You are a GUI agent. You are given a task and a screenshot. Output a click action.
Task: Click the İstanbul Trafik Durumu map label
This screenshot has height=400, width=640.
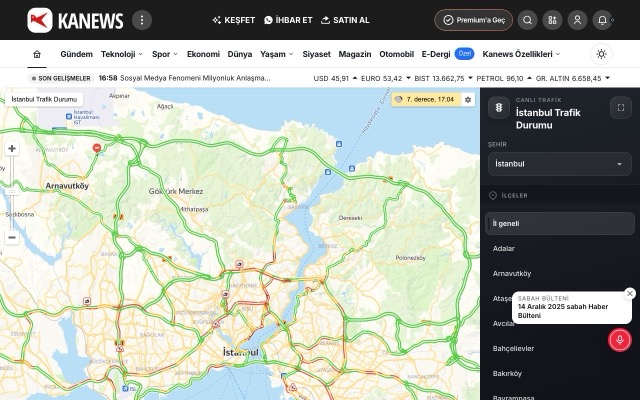point(44,99)
